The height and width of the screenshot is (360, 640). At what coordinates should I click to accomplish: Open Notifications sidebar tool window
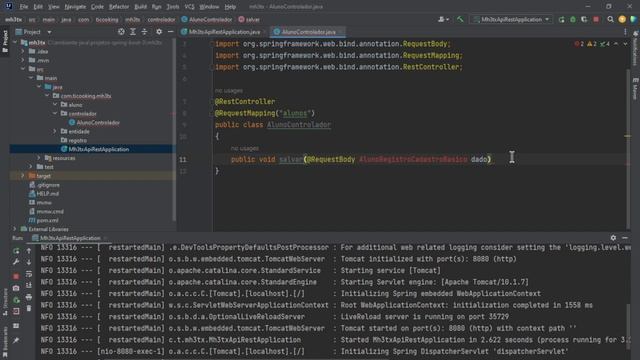pyautogui.click(x=635, y=48)
